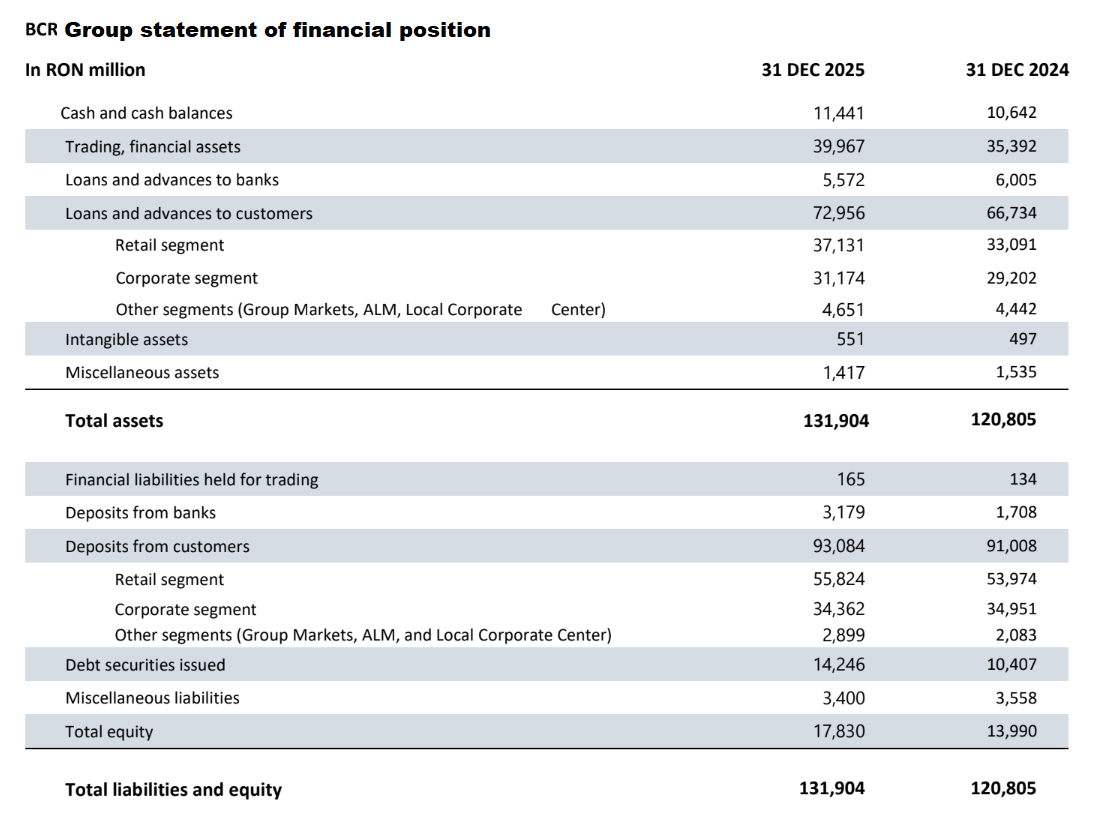Viewport: 1100px width, 830px height.
Task: Select the 'Deposits from customers' row label
Action: (x=158, y=547)
